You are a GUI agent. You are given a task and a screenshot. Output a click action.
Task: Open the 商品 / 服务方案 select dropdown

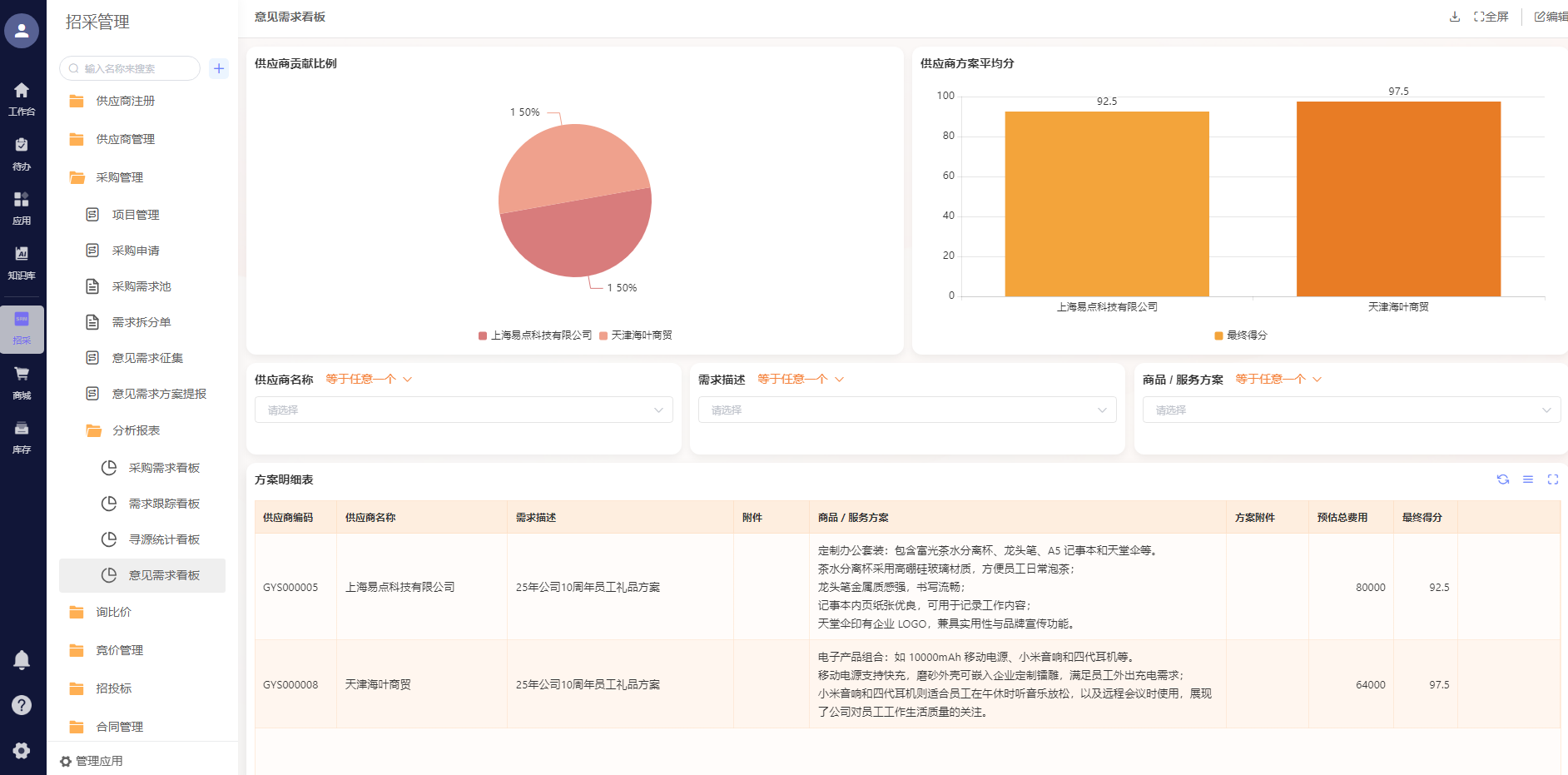[x=1351, y=410]
